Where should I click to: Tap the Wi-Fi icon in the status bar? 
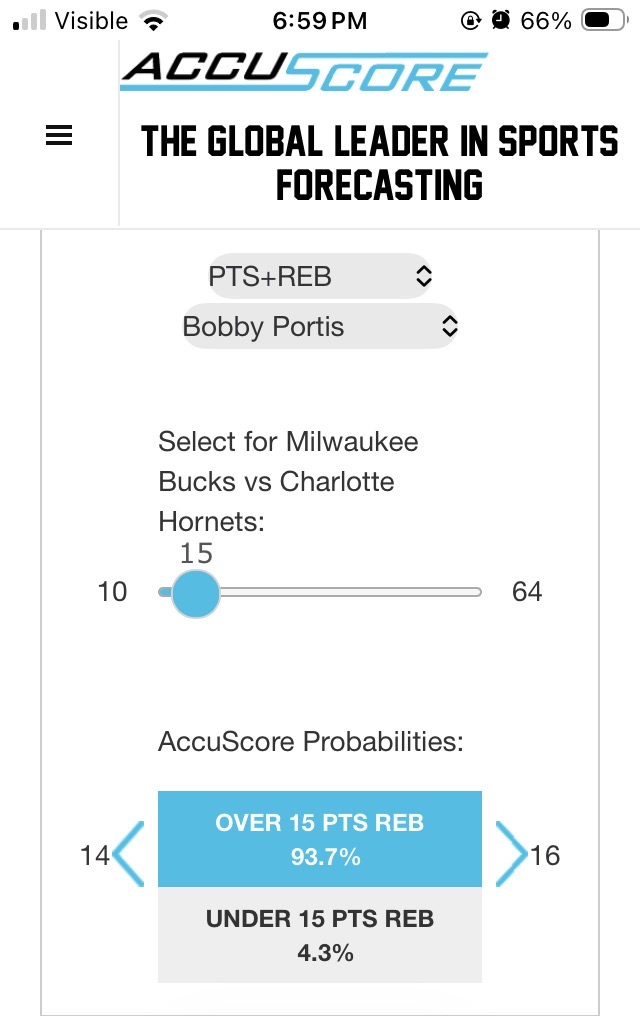(152, 20)
